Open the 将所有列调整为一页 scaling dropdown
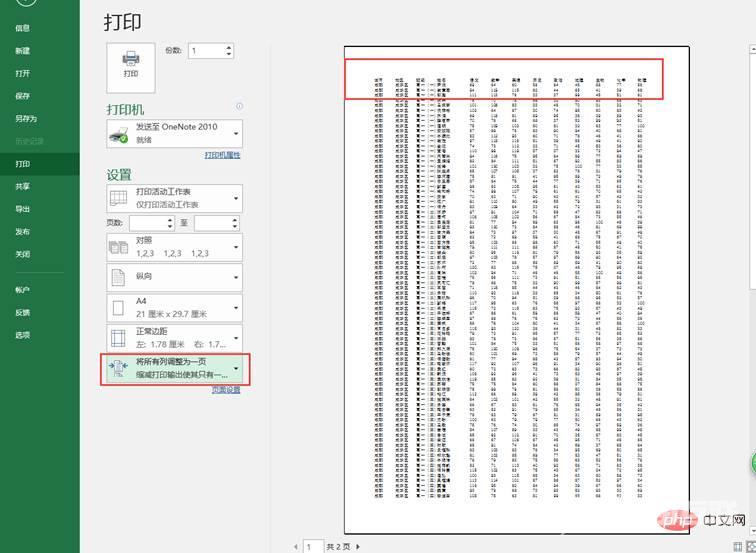 tap(176, 369)
